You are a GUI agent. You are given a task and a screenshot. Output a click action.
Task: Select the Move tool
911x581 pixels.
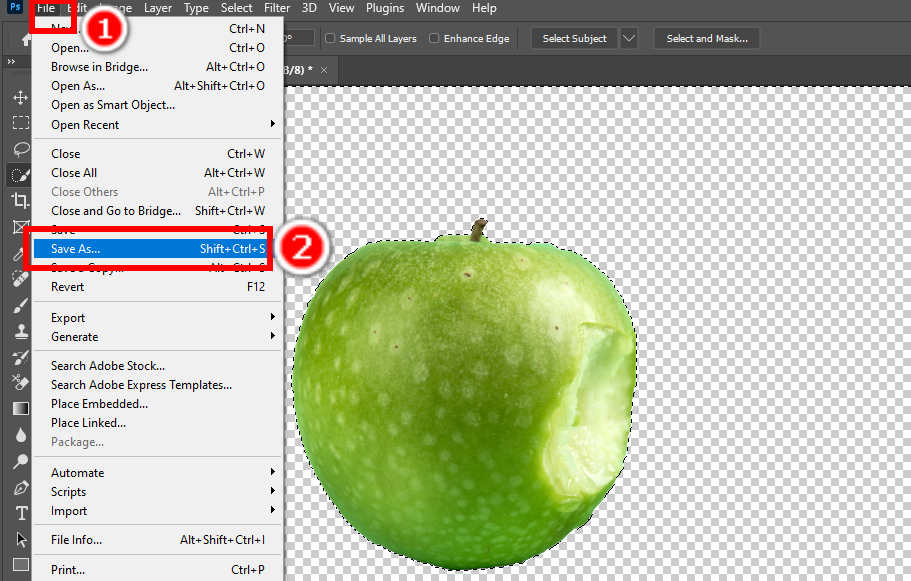tap(21, 97)
